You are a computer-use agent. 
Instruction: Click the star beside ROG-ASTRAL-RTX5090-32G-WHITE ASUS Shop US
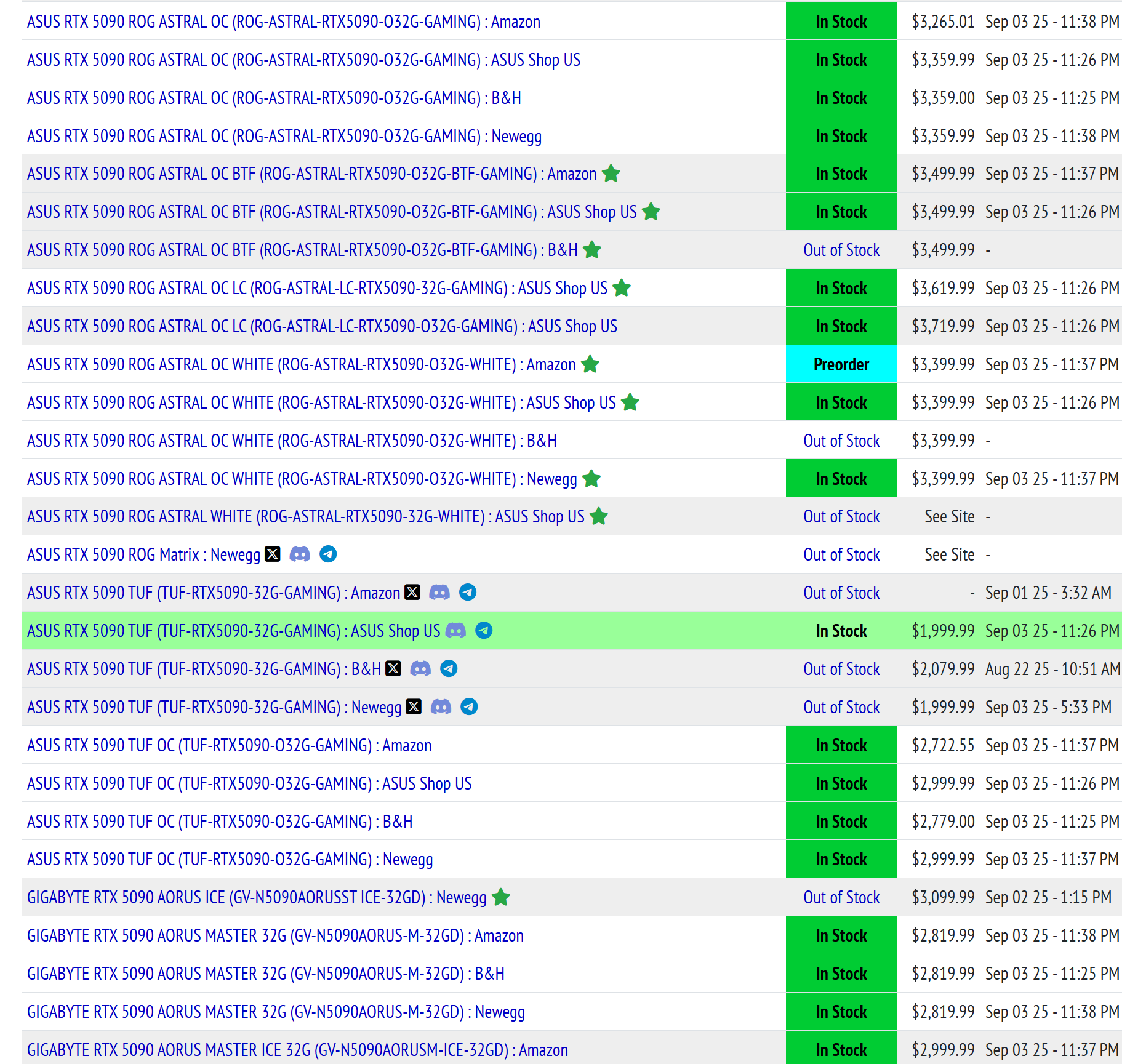(599, 516)
